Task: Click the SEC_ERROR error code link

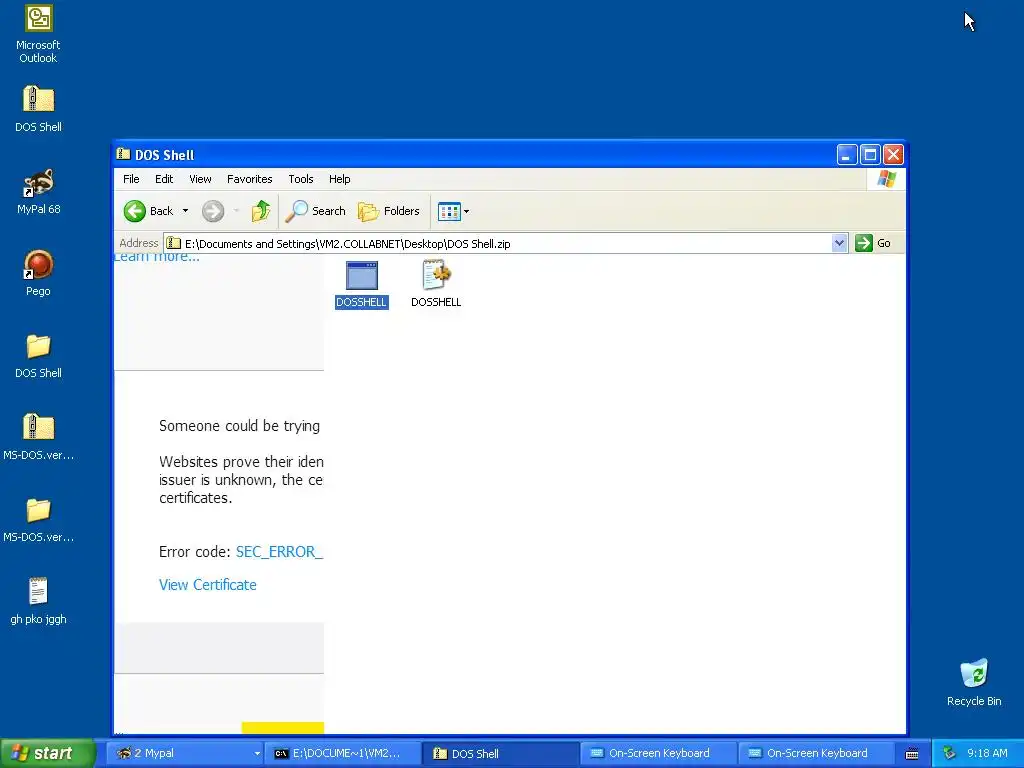Action: [x=280, y=552]
